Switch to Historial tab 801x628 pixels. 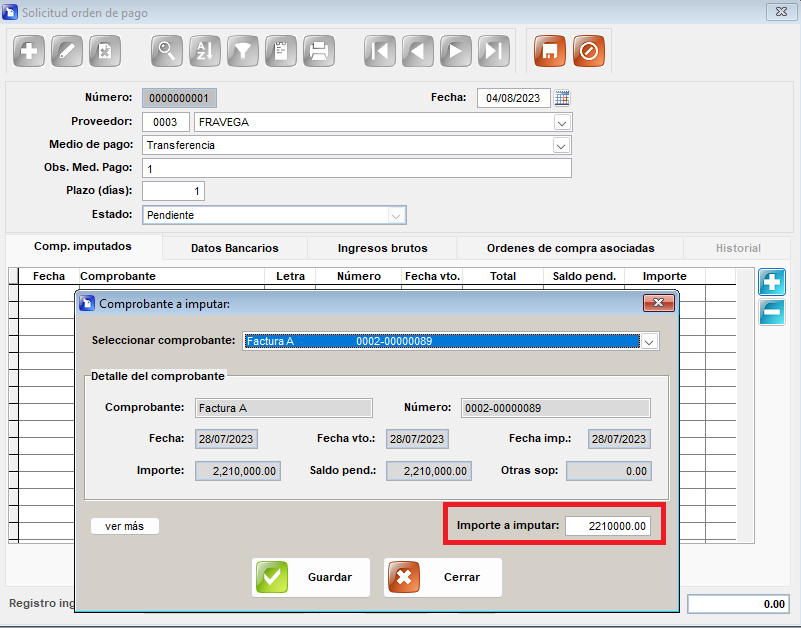pyautogui.click(x=738, y=248)
